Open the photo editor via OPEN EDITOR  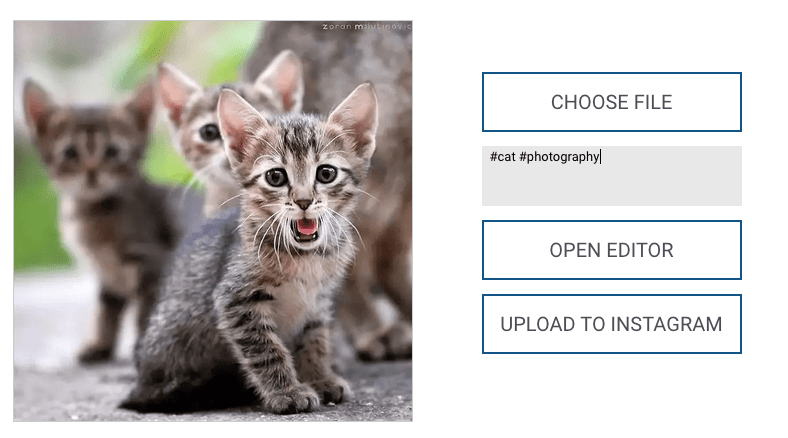[612, 250]
